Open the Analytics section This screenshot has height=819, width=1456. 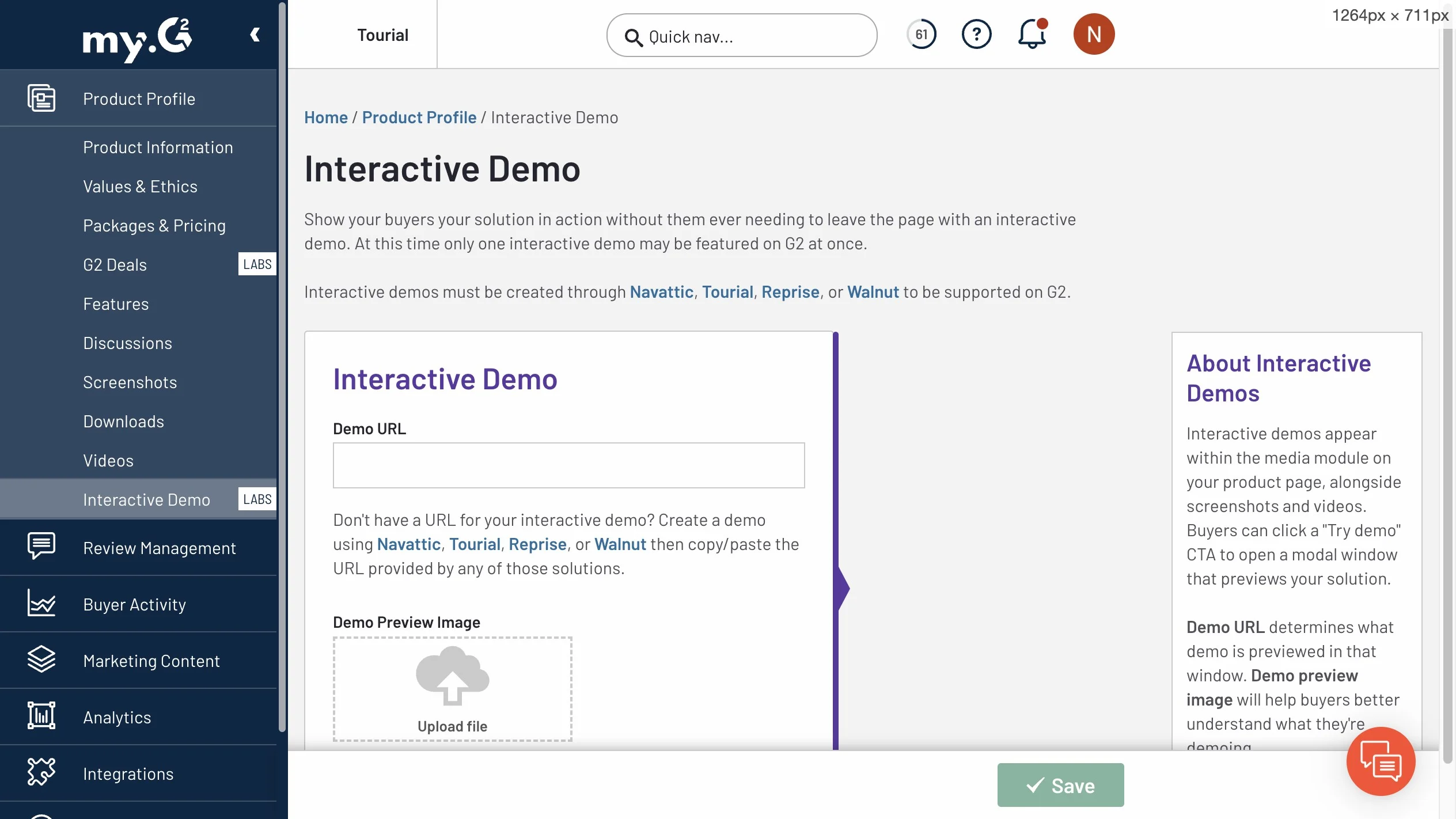138,716
